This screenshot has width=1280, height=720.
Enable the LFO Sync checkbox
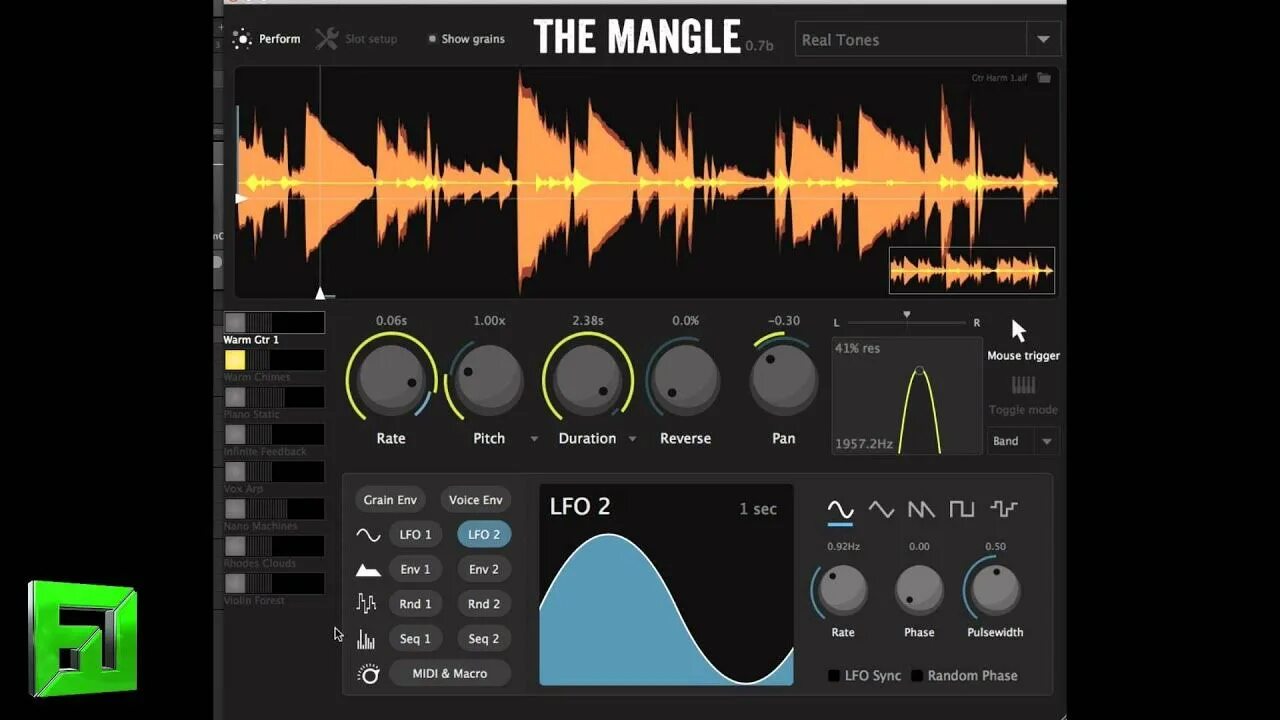coord(834,676)
